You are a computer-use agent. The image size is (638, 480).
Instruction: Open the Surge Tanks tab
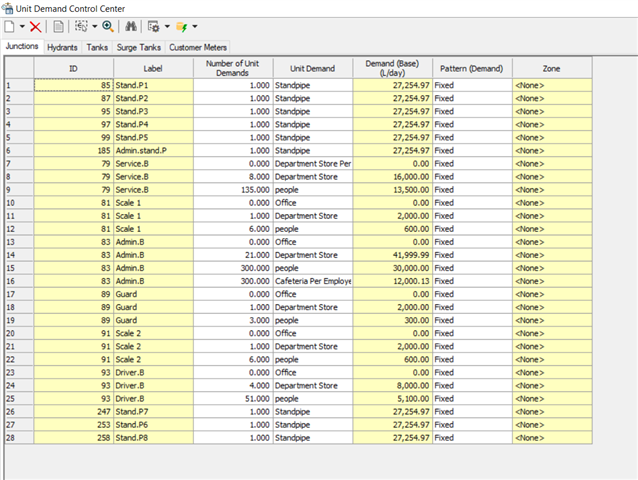(x=139, y=47)
